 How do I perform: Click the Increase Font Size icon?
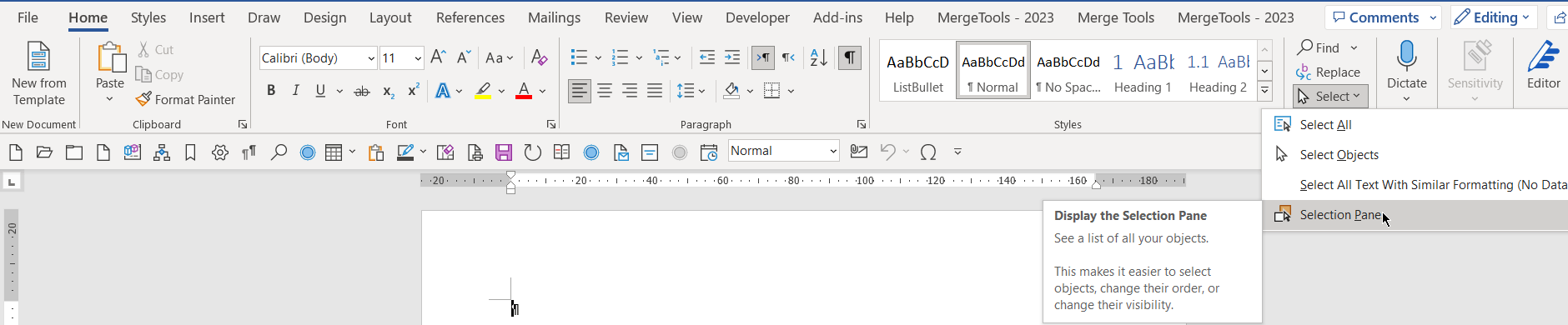(x=438, y=57)
